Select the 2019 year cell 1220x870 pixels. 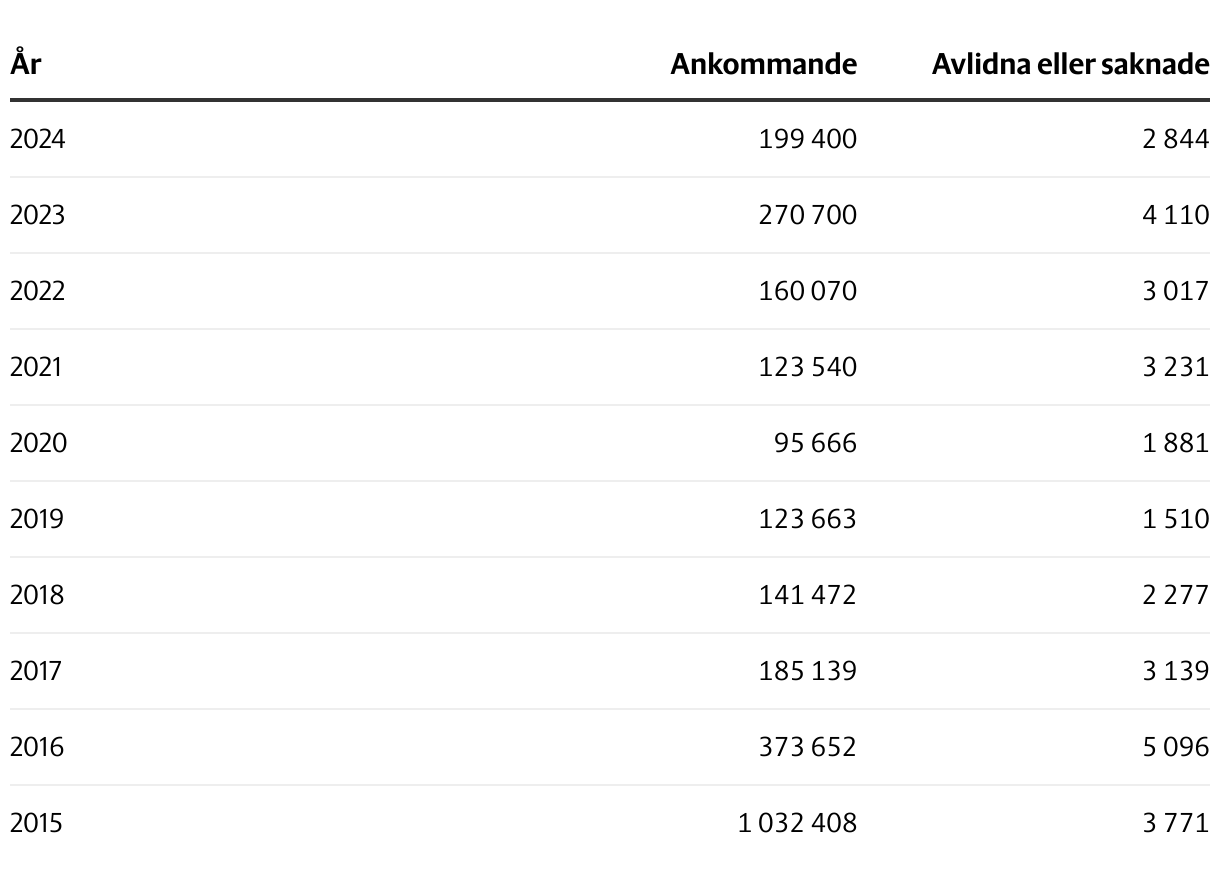click(x=37, y=519)
